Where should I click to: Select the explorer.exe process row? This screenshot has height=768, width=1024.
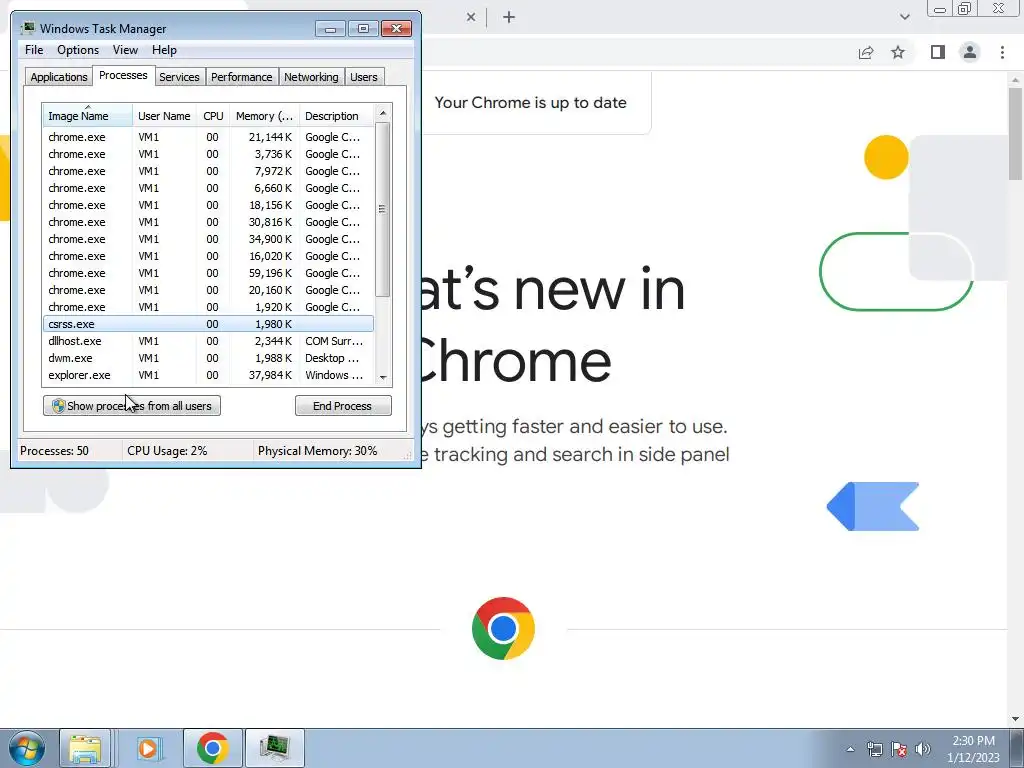pyautogui.click(x=208, y=375)
